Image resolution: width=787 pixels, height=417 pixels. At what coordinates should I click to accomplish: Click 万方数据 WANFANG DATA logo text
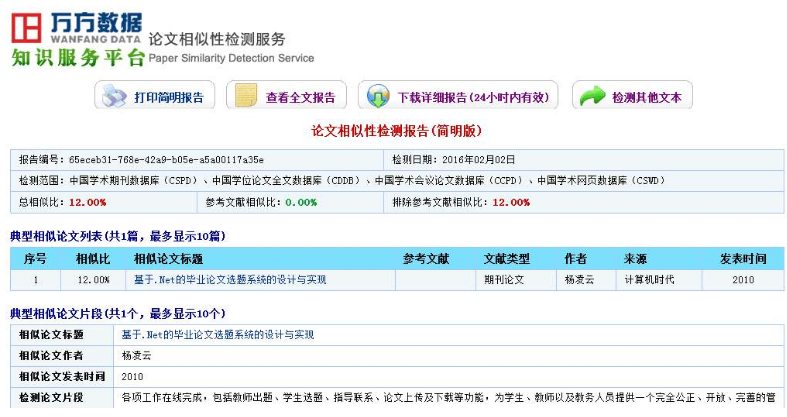(96, 28)
